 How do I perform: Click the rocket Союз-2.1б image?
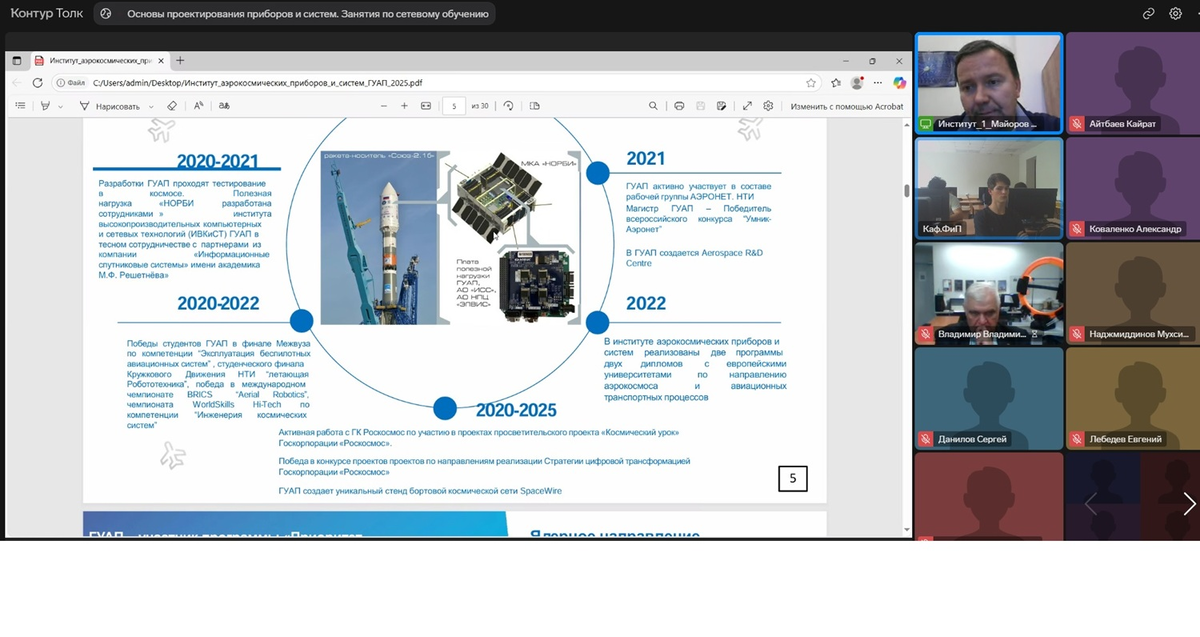[377, 237]
